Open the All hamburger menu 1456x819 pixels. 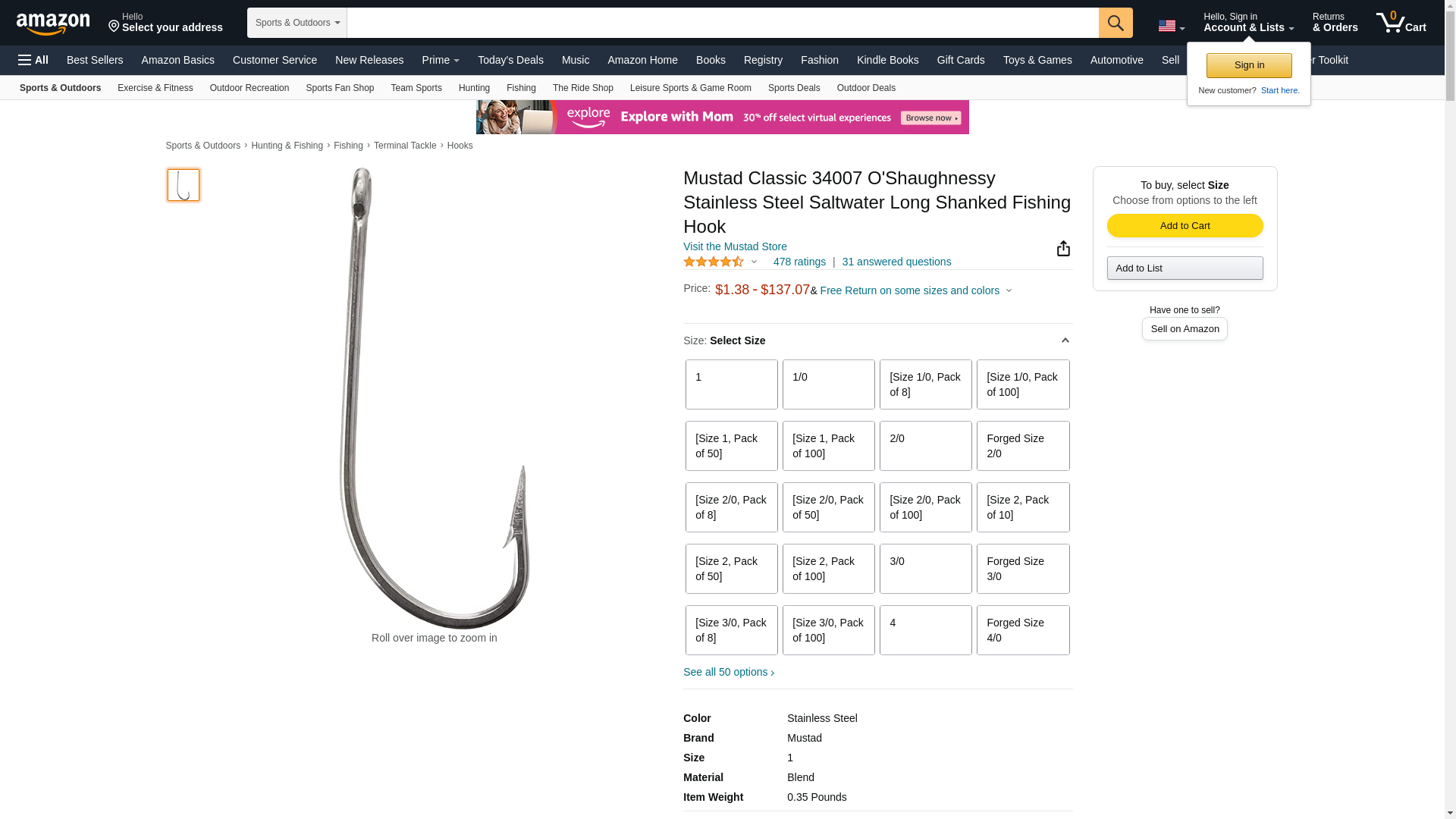33,60
